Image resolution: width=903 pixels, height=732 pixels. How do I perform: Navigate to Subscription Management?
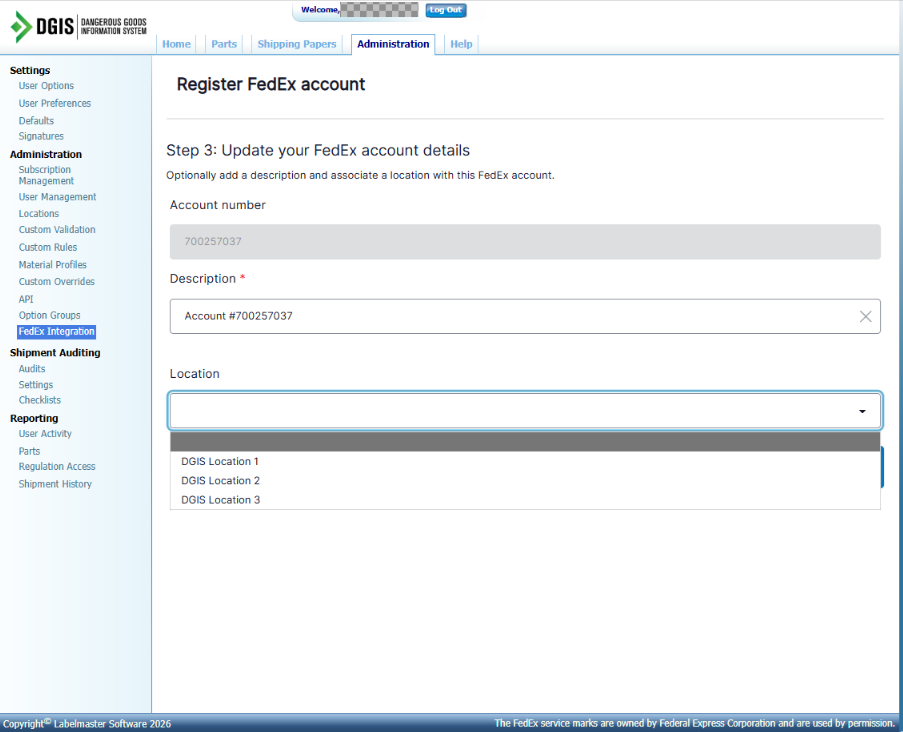tap(45, 175)
